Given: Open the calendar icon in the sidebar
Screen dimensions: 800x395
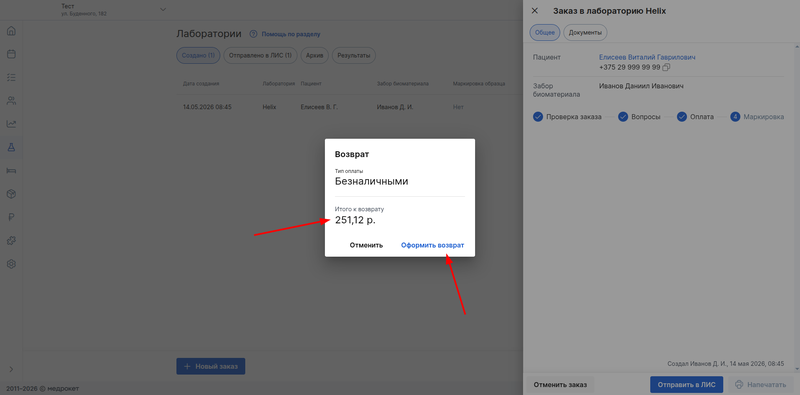Looking at the screenshot, I should click(11, 54).
